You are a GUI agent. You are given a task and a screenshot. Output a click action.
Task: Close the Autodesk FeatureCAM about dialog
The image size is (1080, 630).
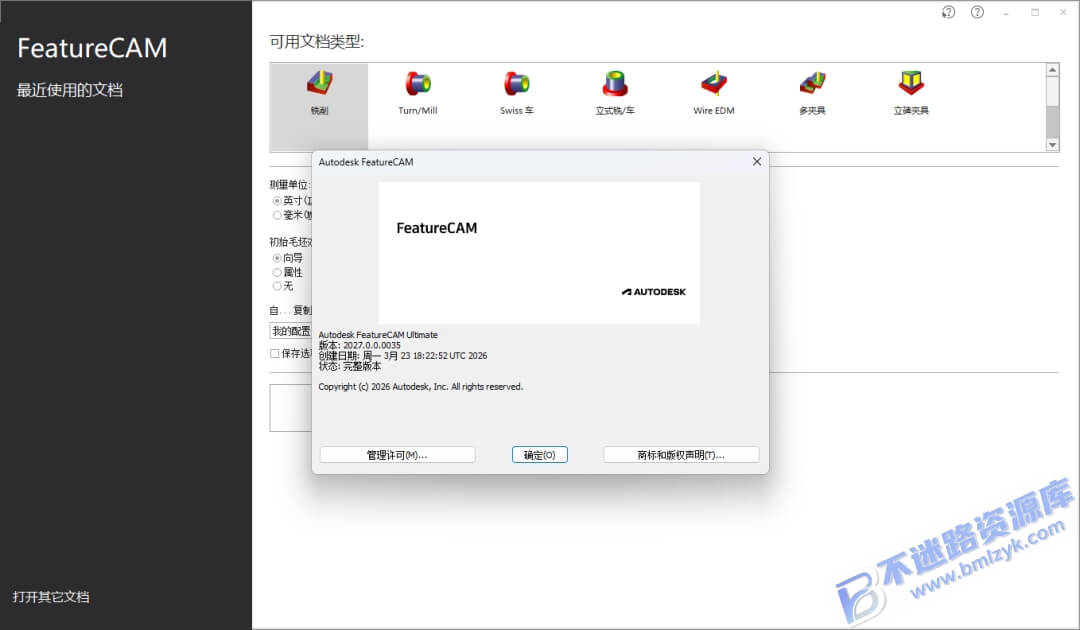click(x=756, y=162)
